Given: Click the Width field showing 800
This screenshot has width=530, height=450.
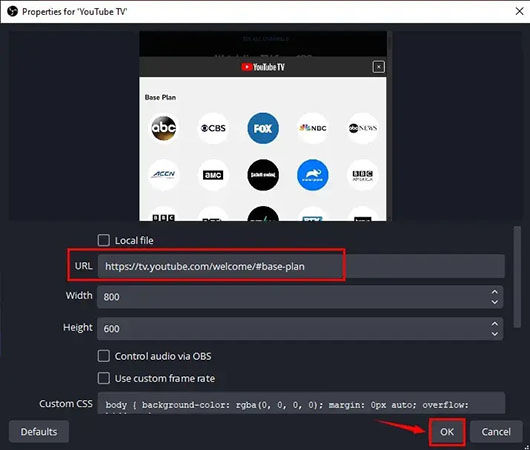Looking at the screenshot, I should [300, 297].
